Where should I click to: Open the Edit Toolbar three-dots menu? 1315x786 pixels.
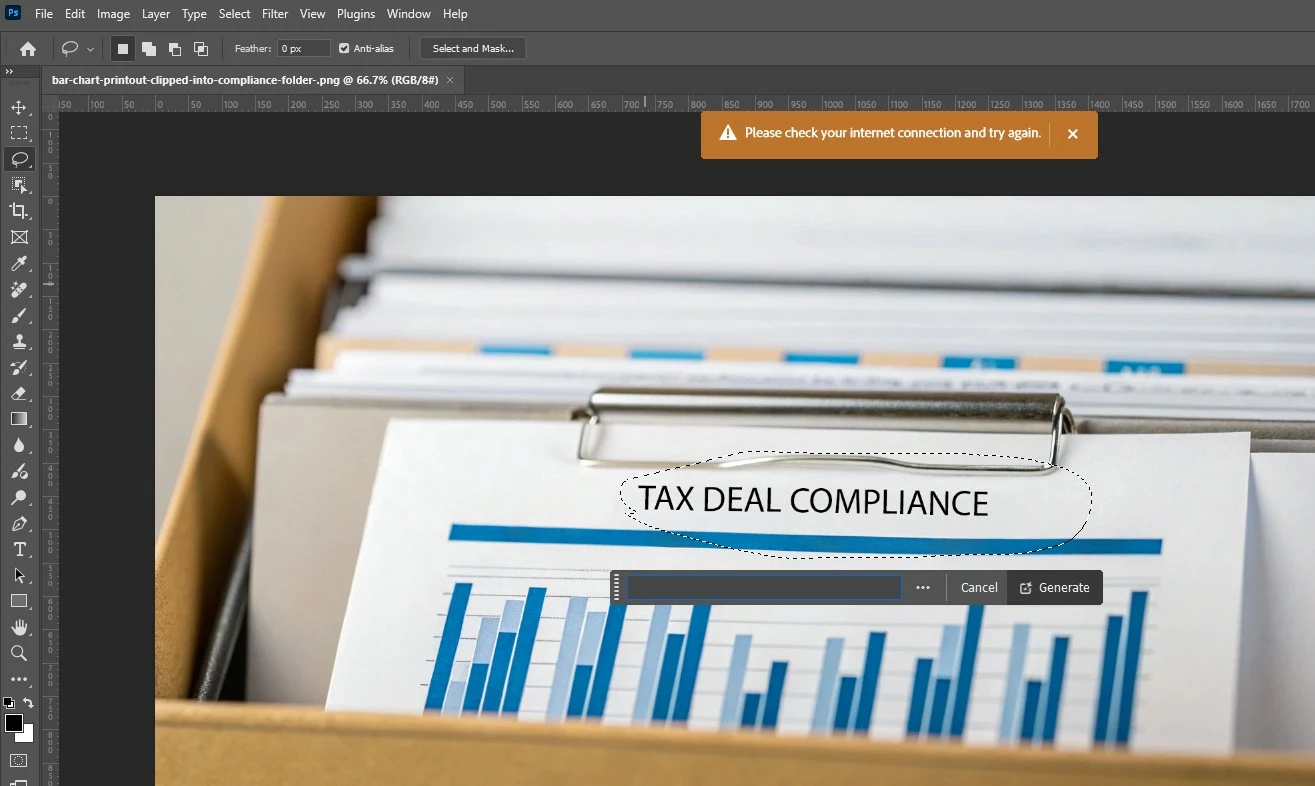19,679
